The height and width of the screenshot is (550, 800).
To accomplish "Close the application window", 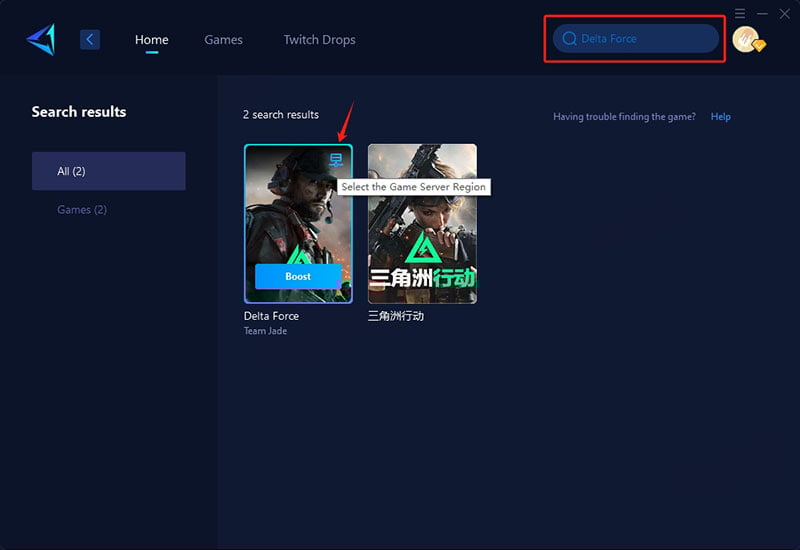I will [785, 14].
